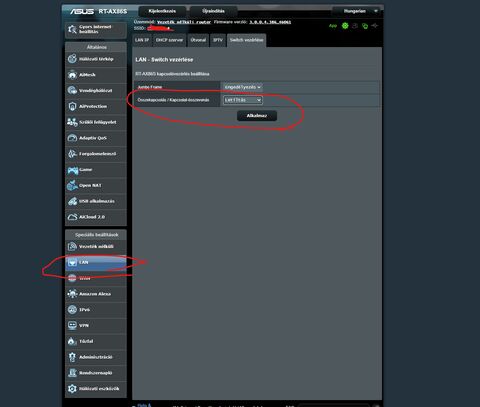480x407 pixels.
Task: Click the "Jumbo Frame" label
Action: [x=150, y=87]
